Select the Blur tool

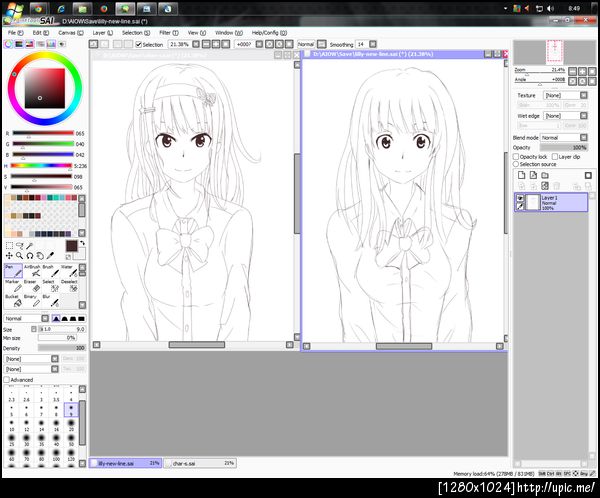[x=51, y=301]
